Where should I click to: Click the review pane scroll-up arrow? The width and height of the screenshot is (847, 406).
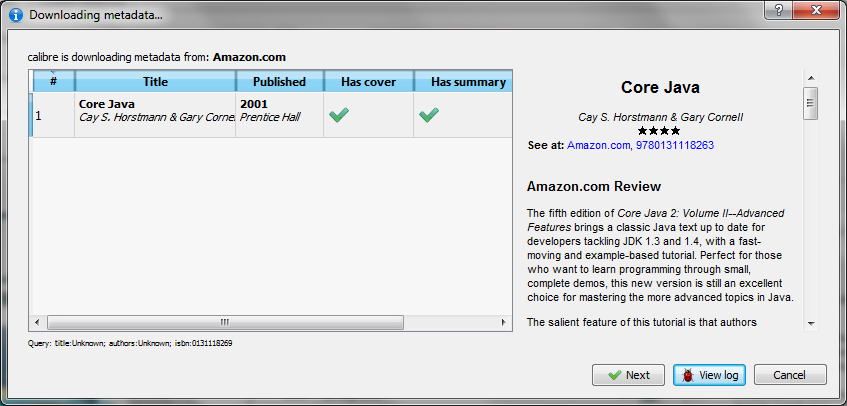point(811,77)
